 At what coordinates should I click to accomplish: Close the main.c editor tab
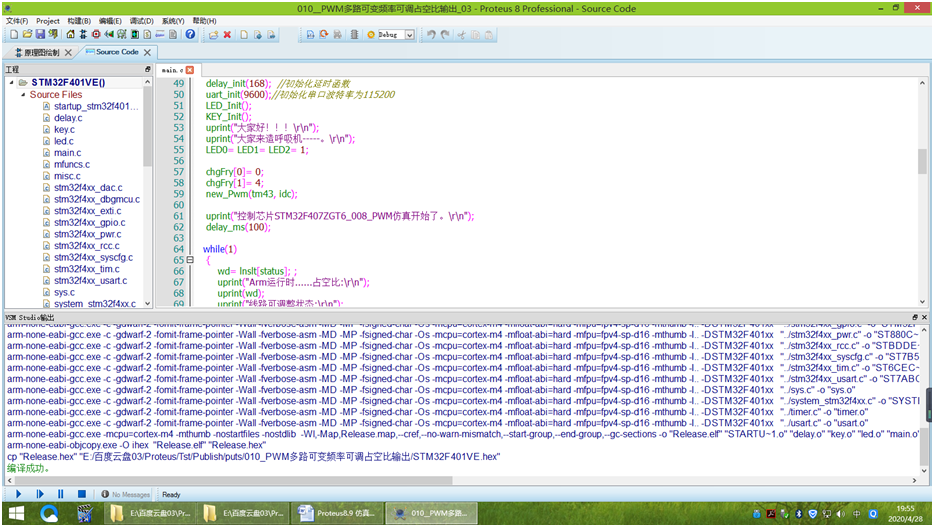tap(190, 70)
